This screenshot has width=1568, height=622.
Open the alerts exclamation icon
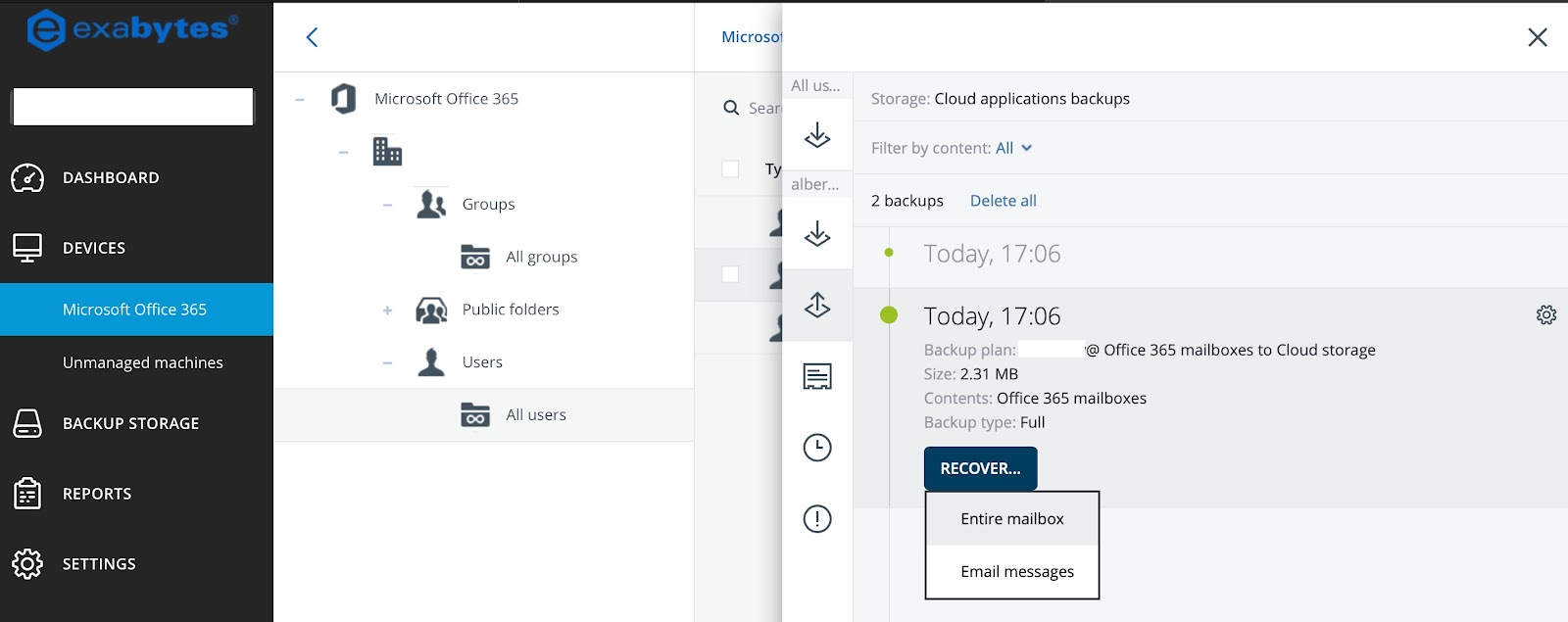(x=817, y=518)
